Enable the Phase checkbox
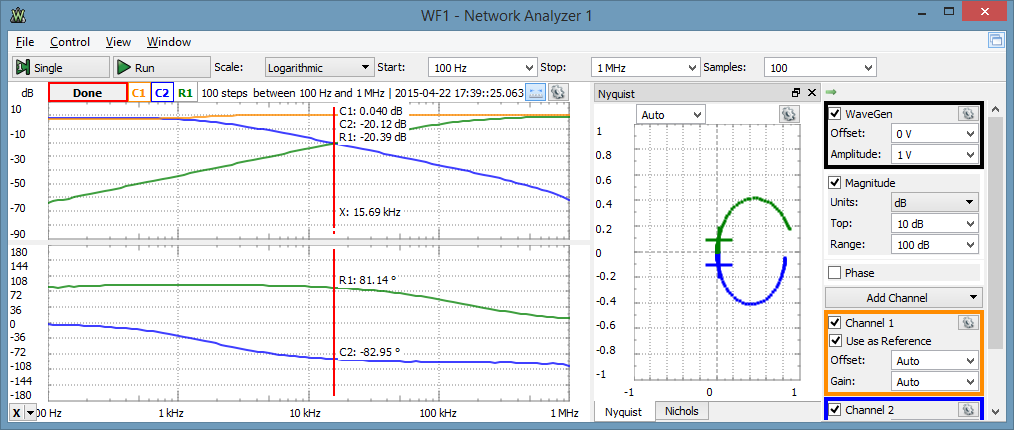1014x430 pixels. click(x=836, y=273)
